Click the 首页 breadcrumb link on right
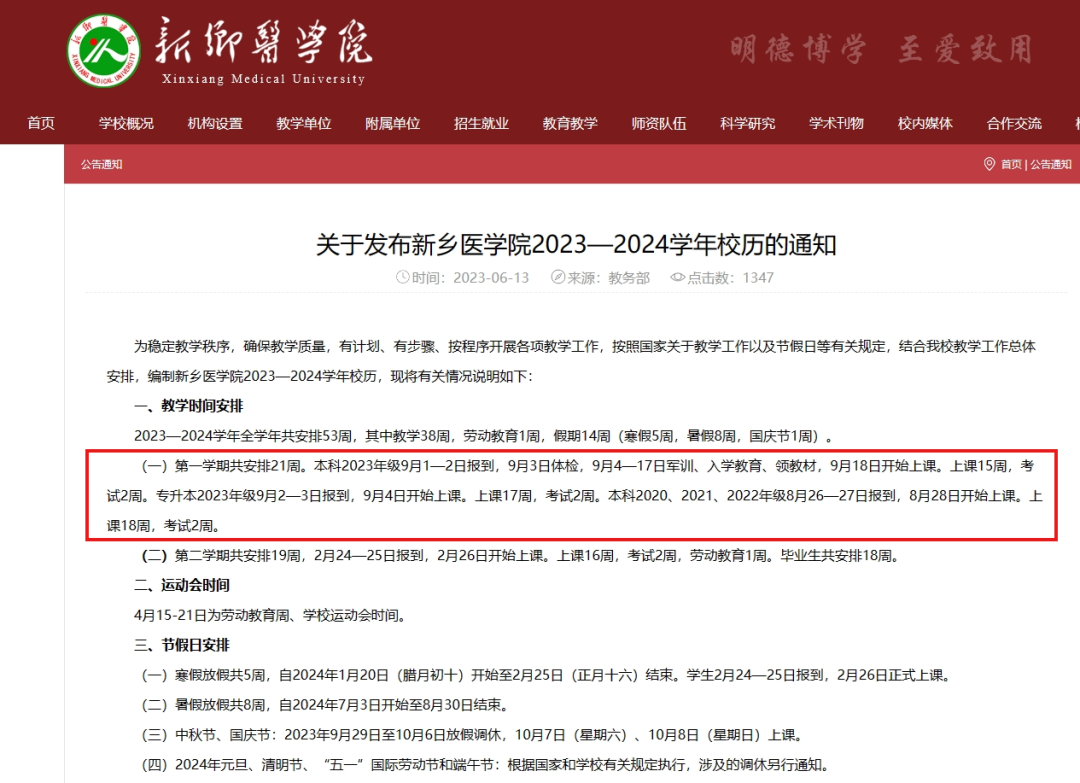Image resolution: width=1080 pixels, height=783 pixels. (x=1011, y=164)
